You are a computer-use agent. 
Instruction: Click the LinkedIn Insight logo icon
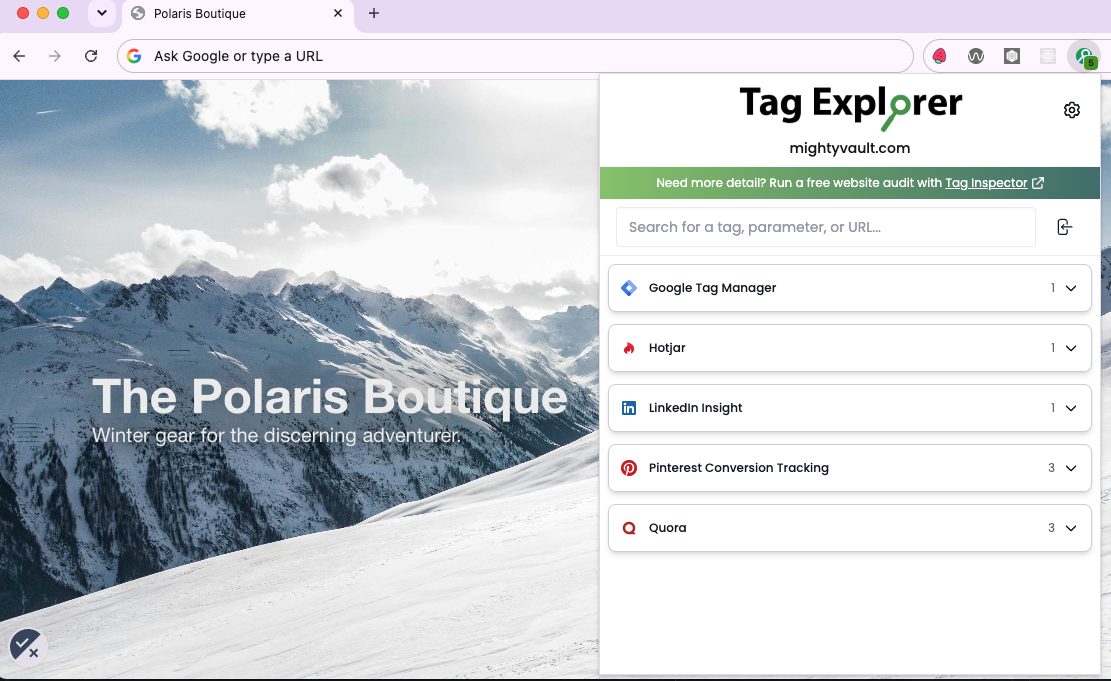(628, 407)
